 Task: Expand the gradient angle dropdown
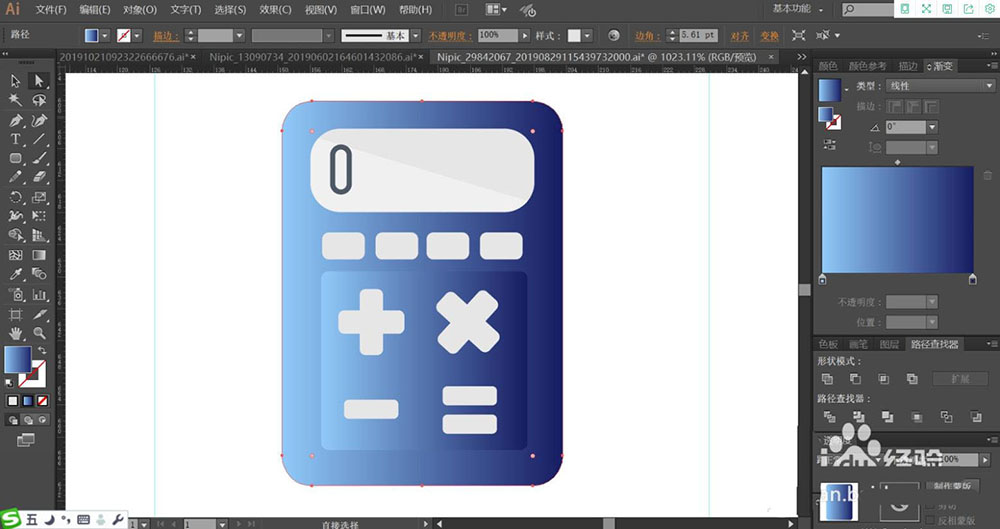932,127
